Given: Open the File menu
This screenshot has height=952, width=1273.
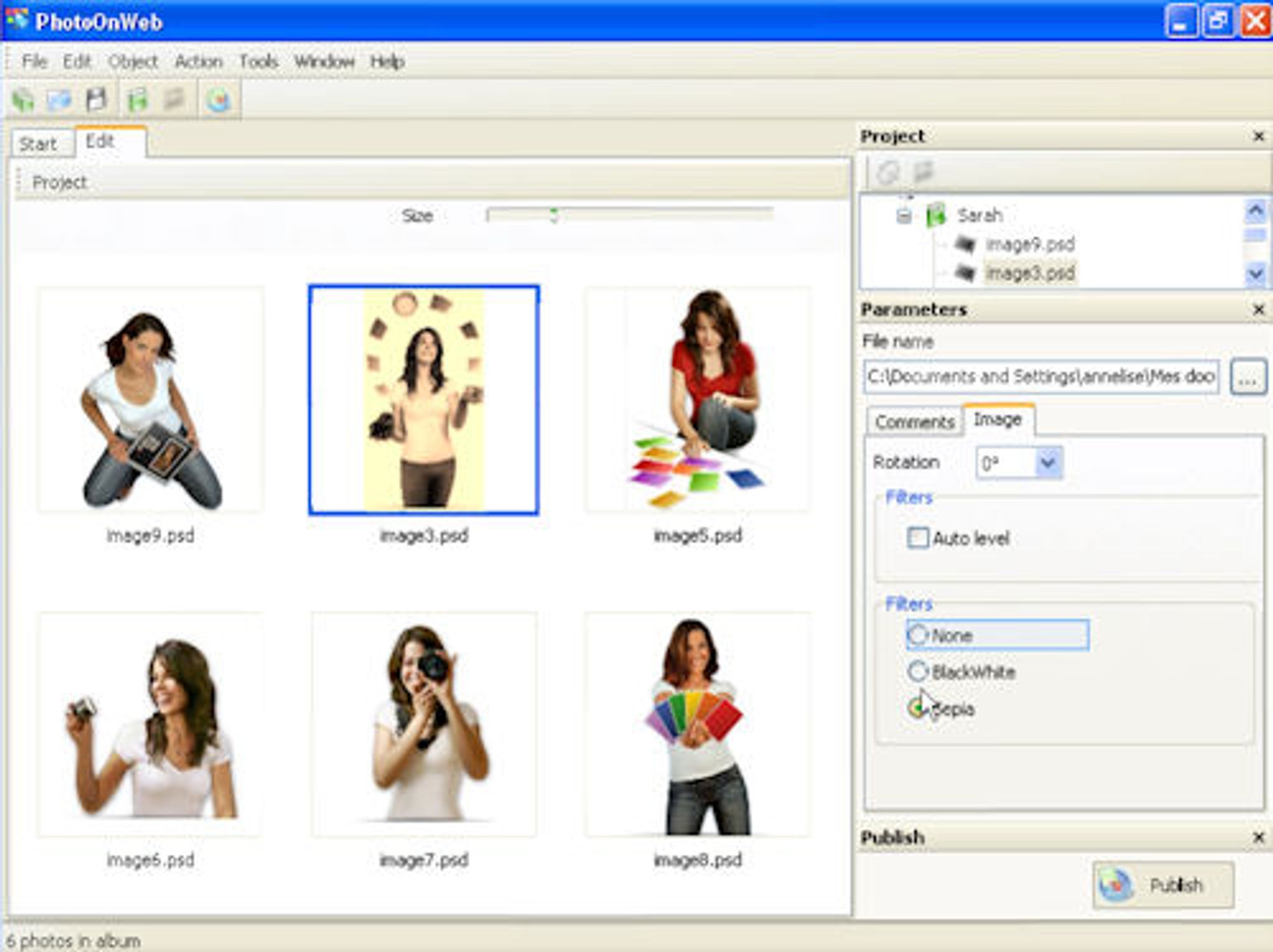Looking at the screenshot, I should click(x=34, y=61).
